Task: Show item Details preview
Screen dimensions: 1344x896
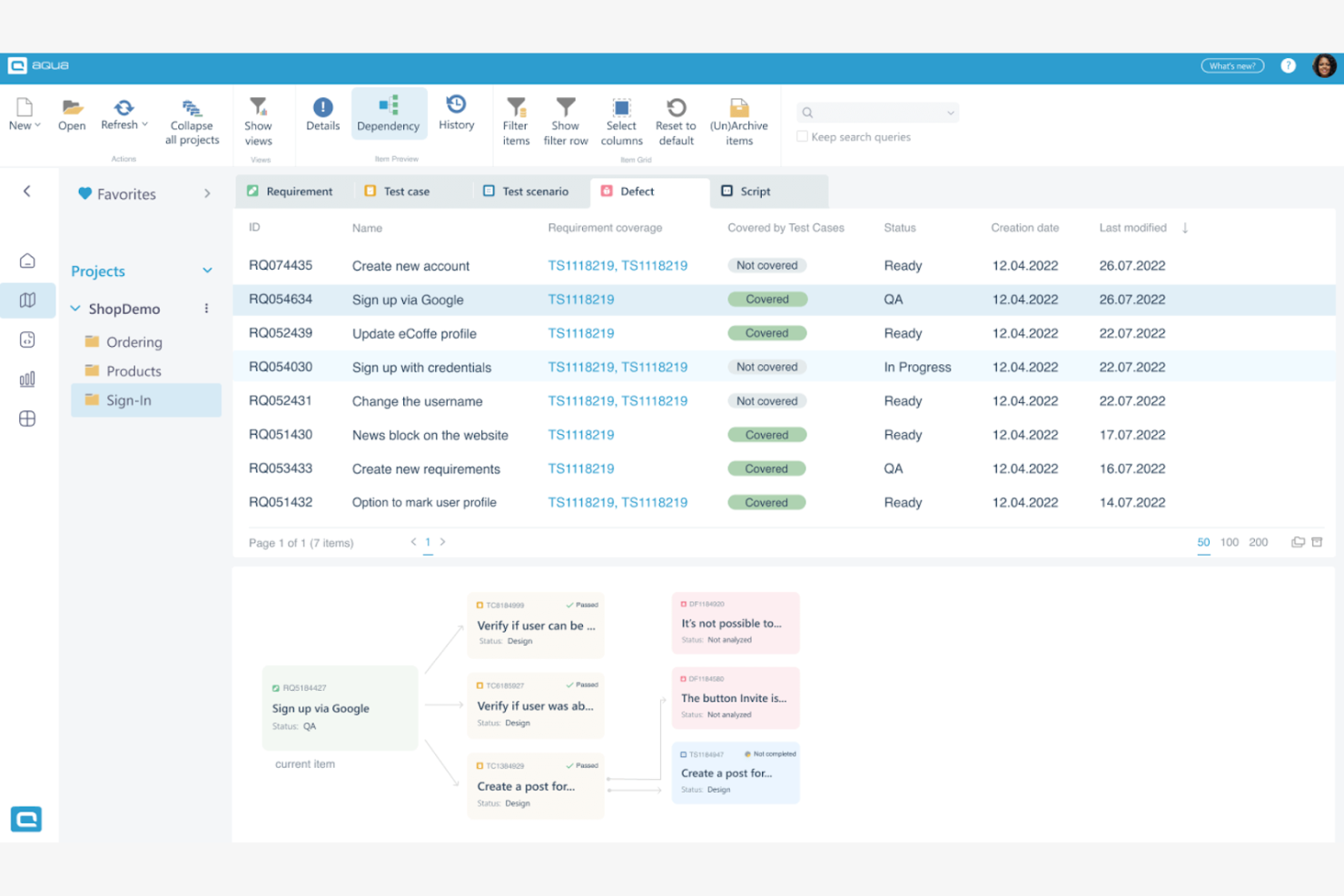Action: 322,114
